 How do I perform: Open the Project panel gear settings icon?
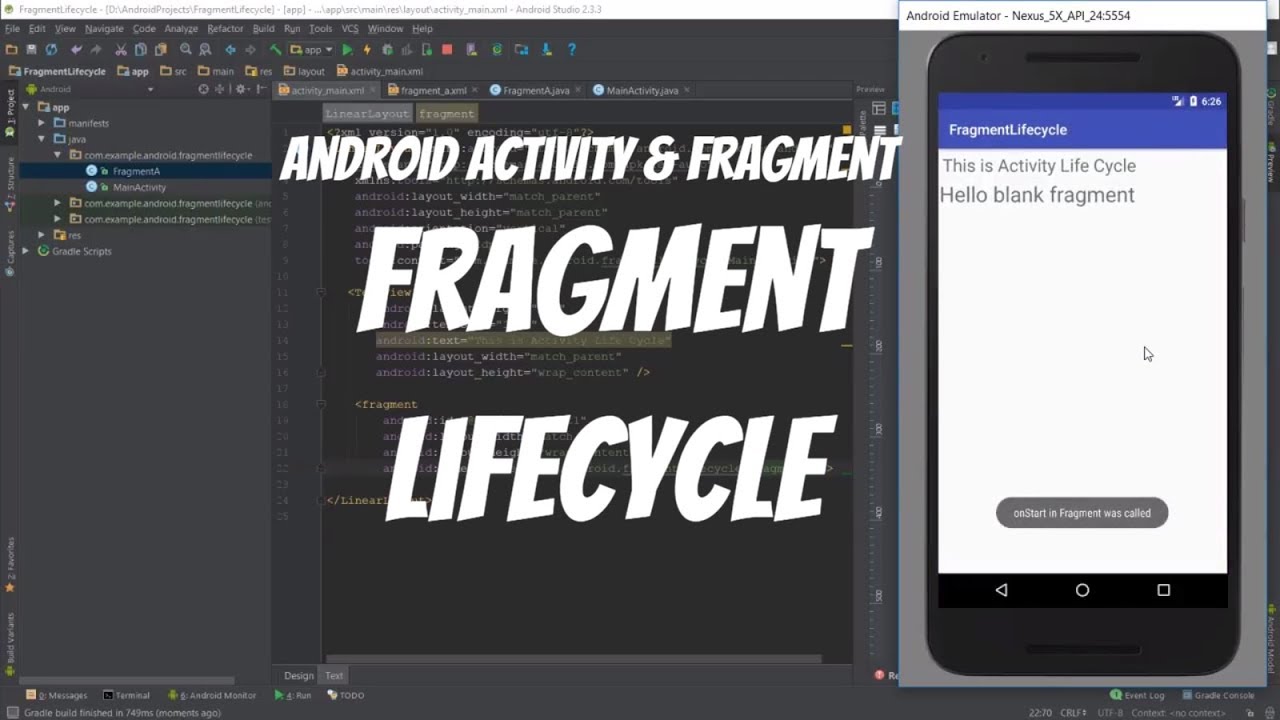point(241,89)
